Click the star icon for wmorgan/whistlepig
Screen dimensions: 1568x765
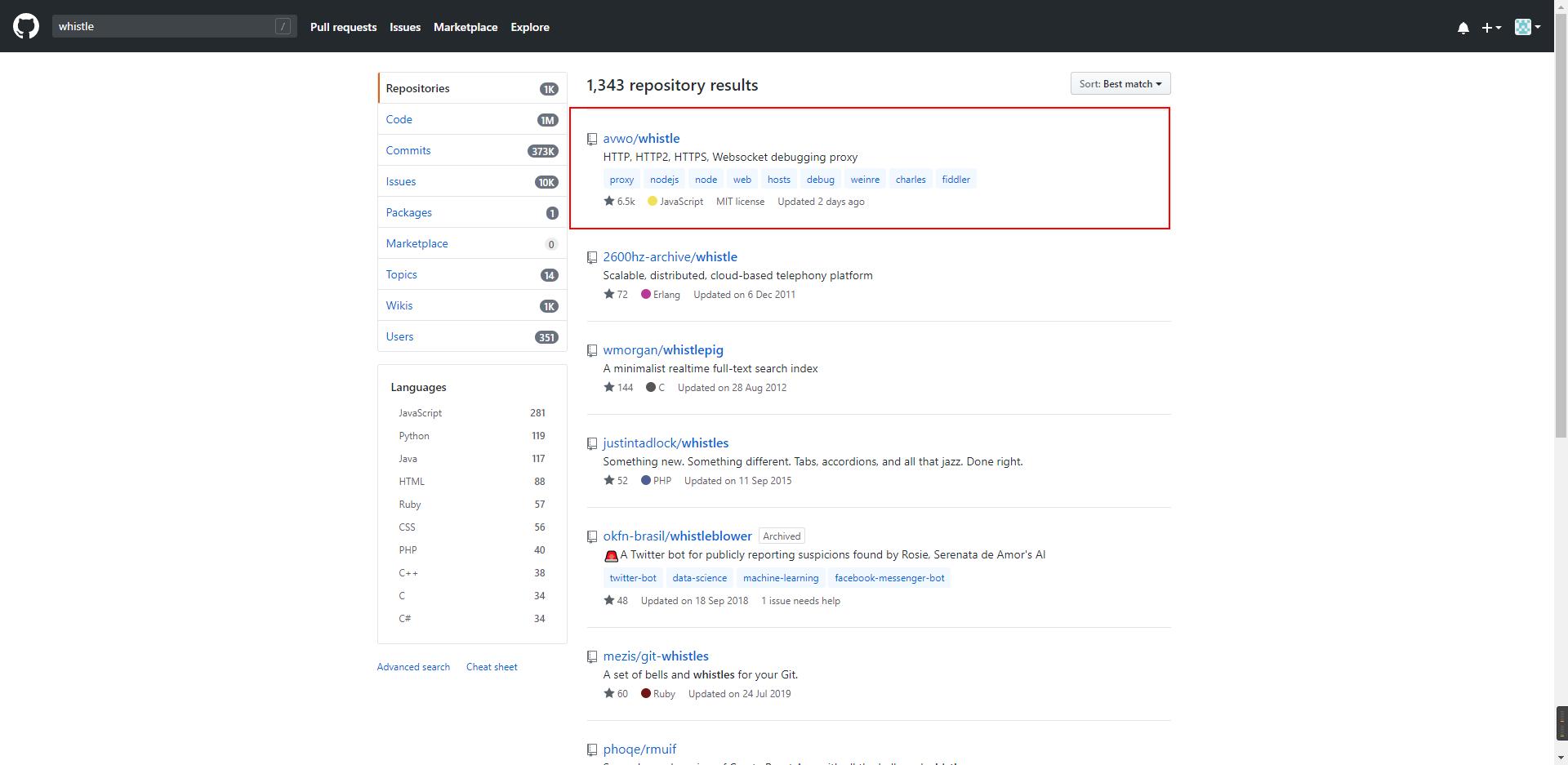click(608, 387)
